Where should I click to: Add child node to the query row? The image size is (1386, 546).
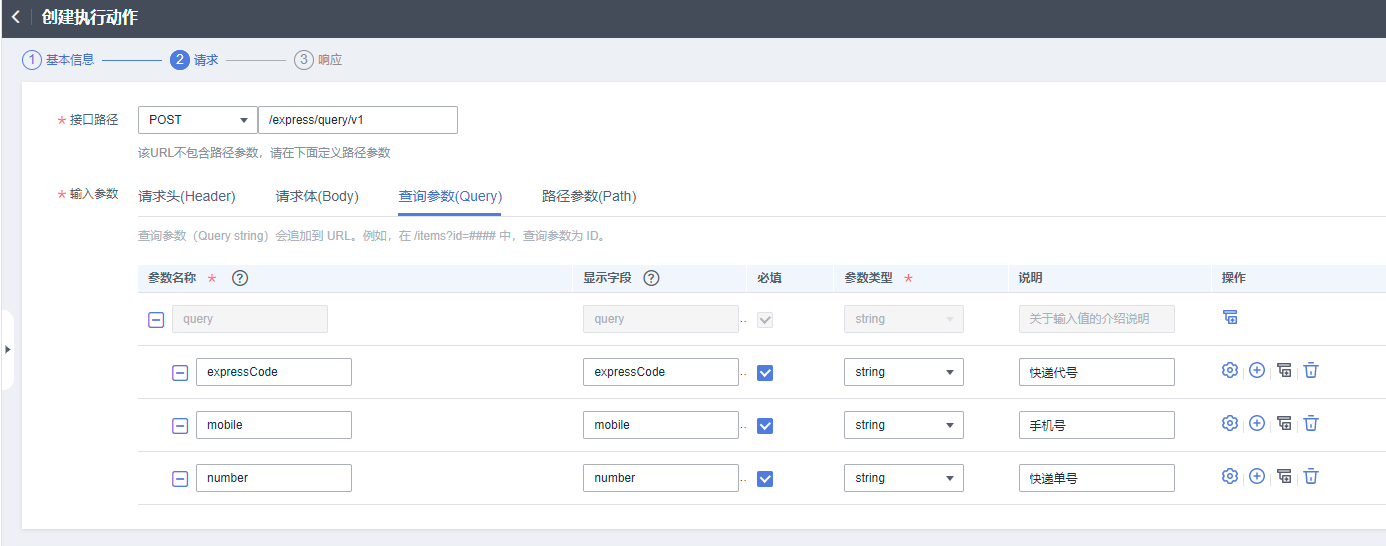pos(1230,317)
